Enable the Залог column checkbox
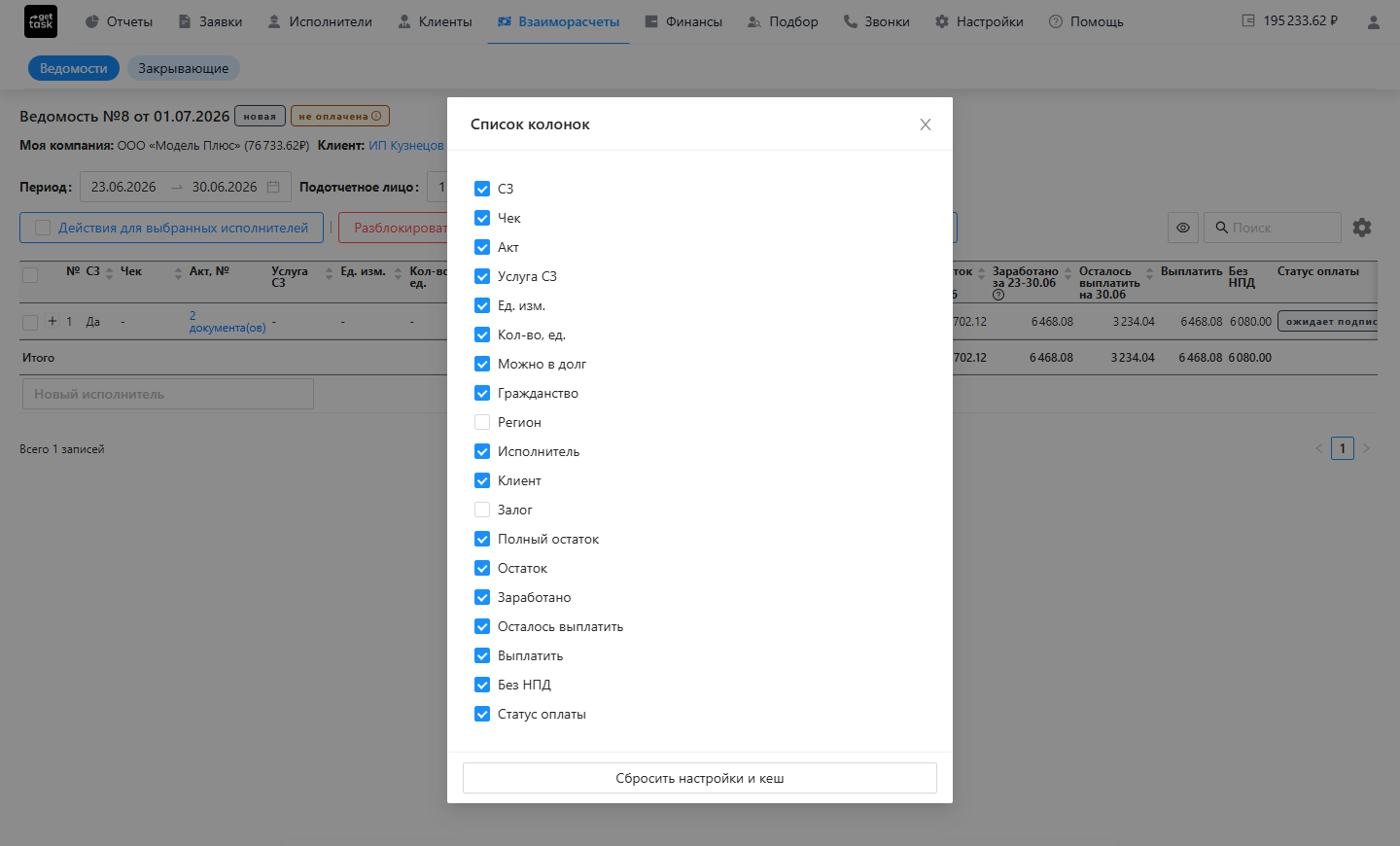1400x846 pixels. point(482,510)
